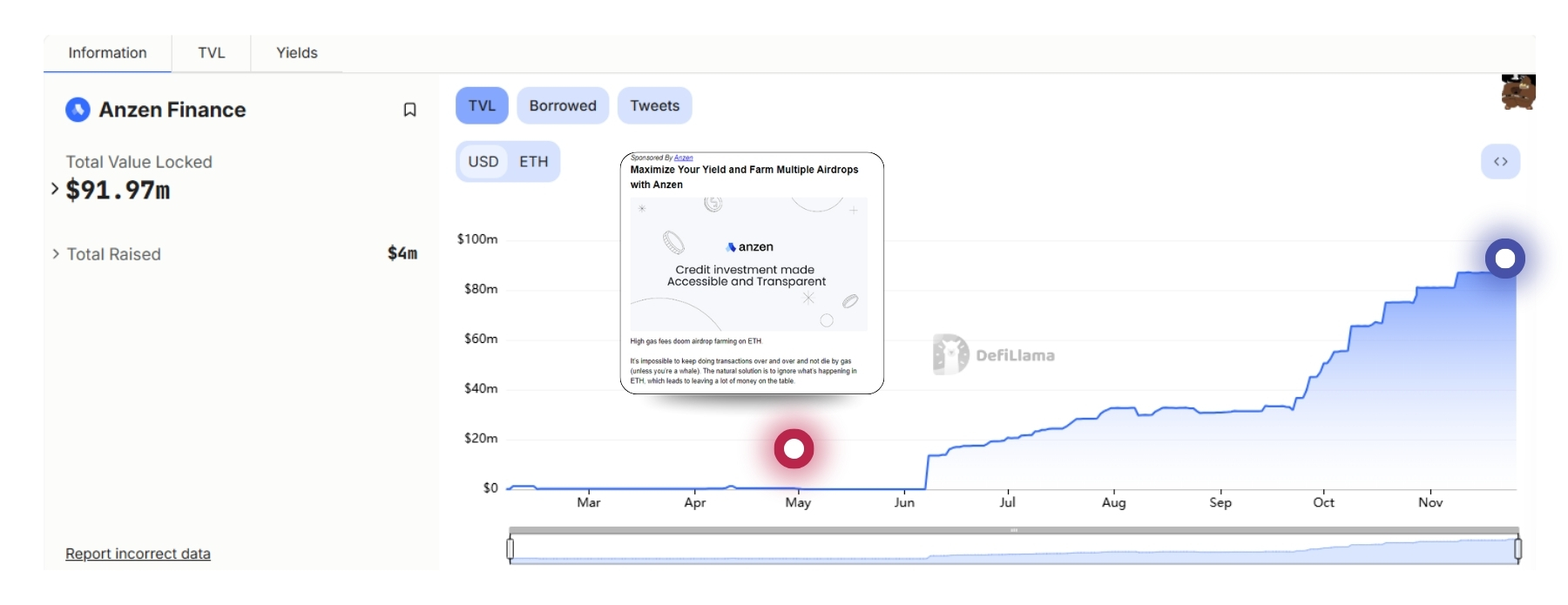Viewport: 1568px width, 605px height.
Task: Click the Report incorrect data link
Action: [x=138, y=554]
